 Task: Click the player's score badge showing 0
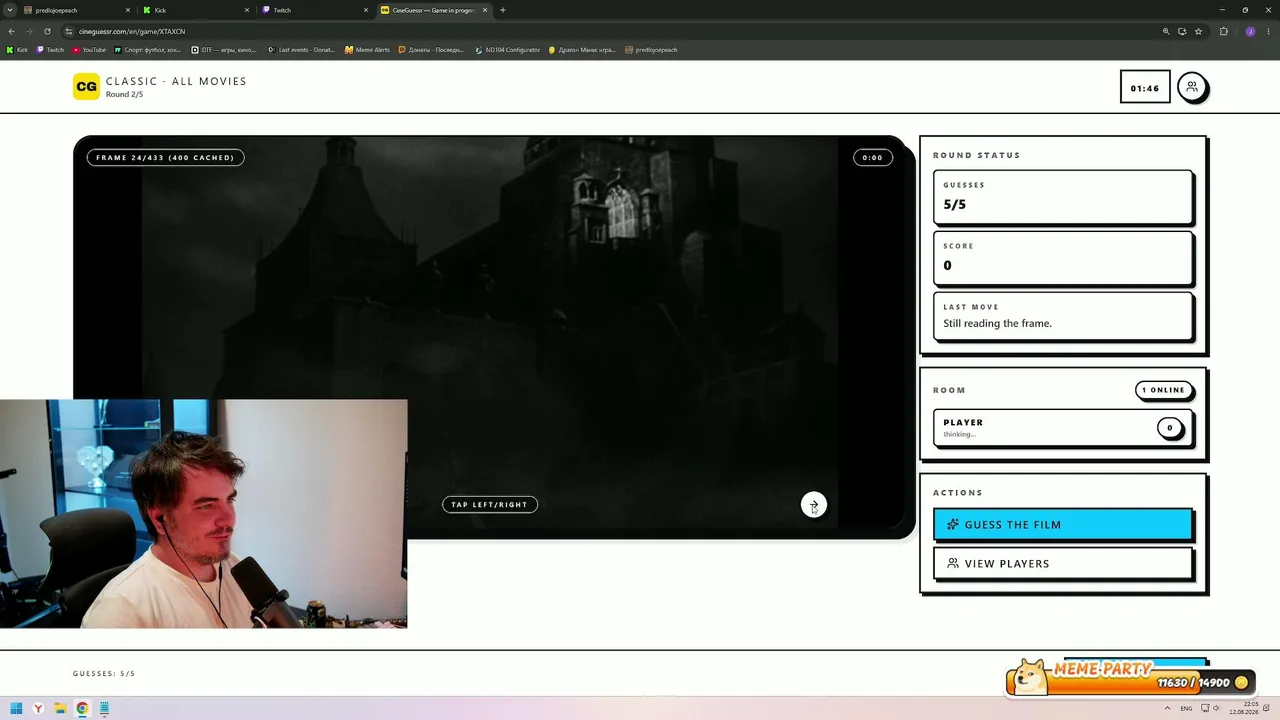[x=1170, y=428]
